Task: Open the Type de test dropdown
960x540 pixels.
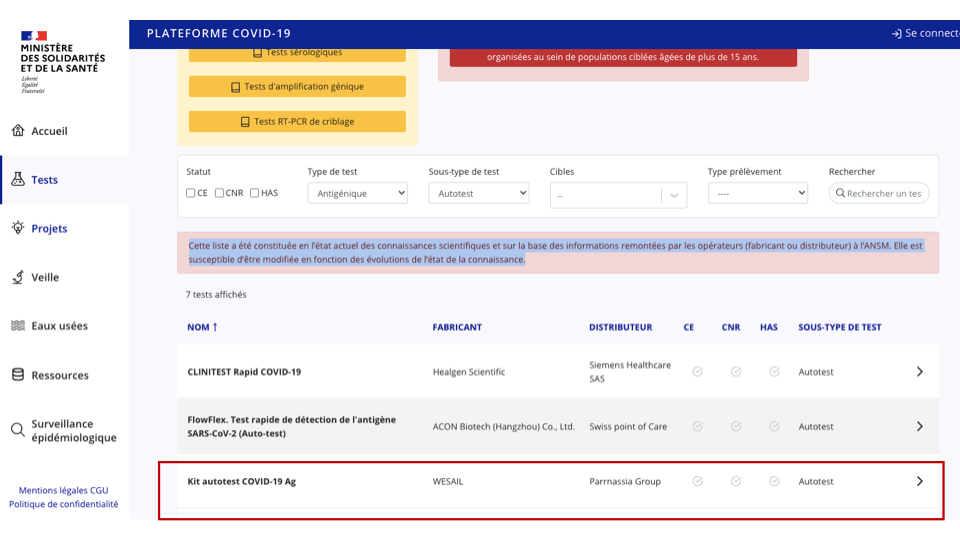Action: click(358, 193)
